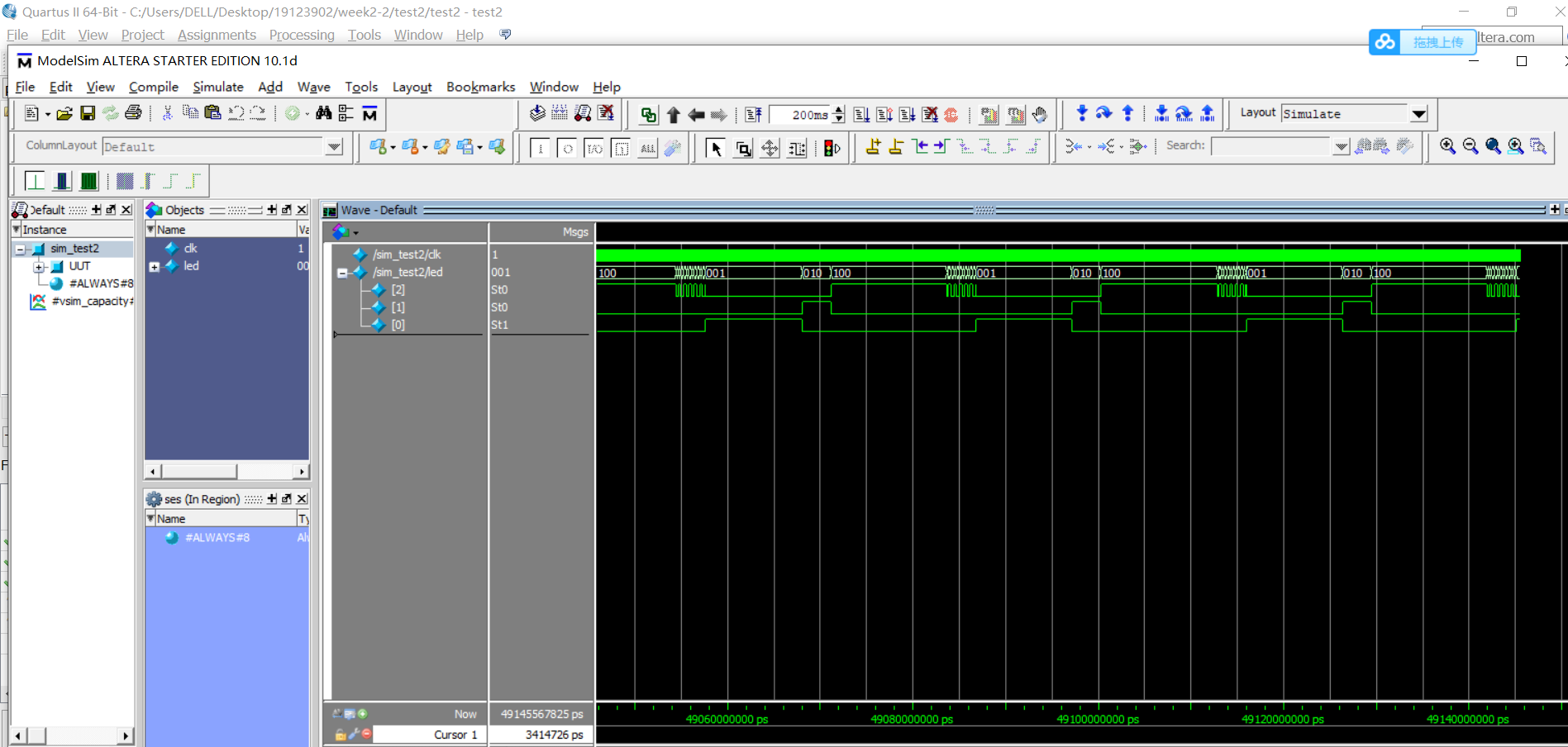1568x747 pixels.
Task: Click the Step Over curved arrow
Action: [1104, 113]
